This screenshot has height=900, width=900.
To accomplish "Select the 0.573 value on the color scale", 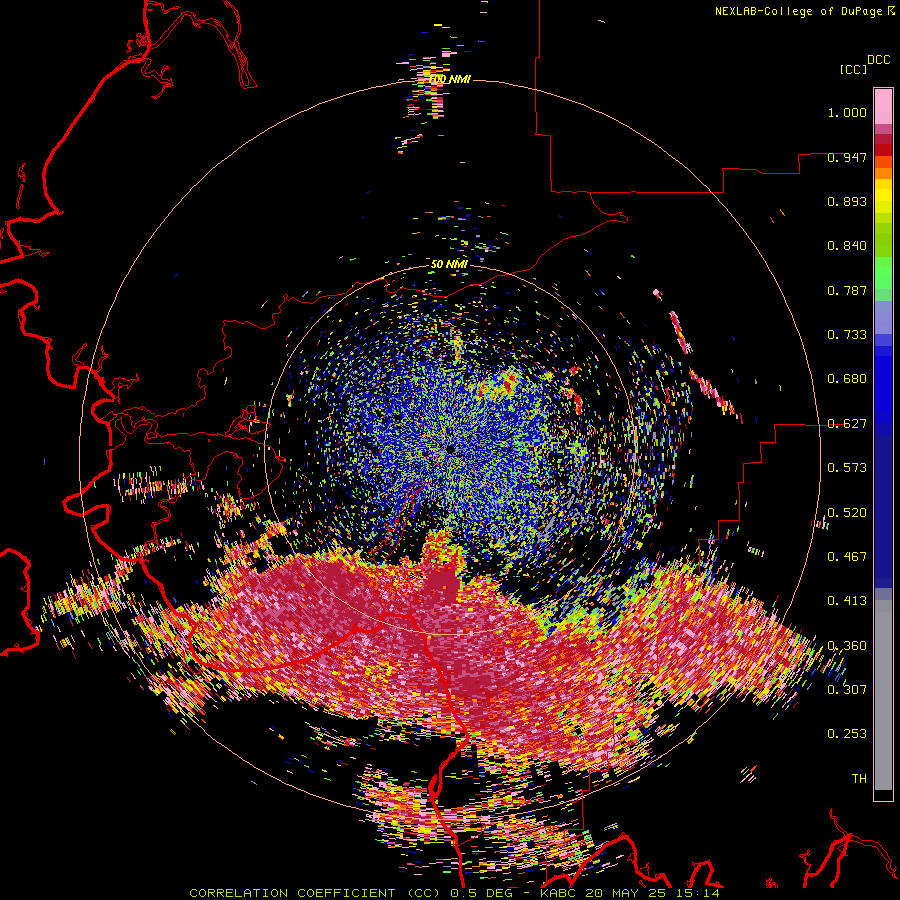I will pyautogui.click(x=847, y=468).
